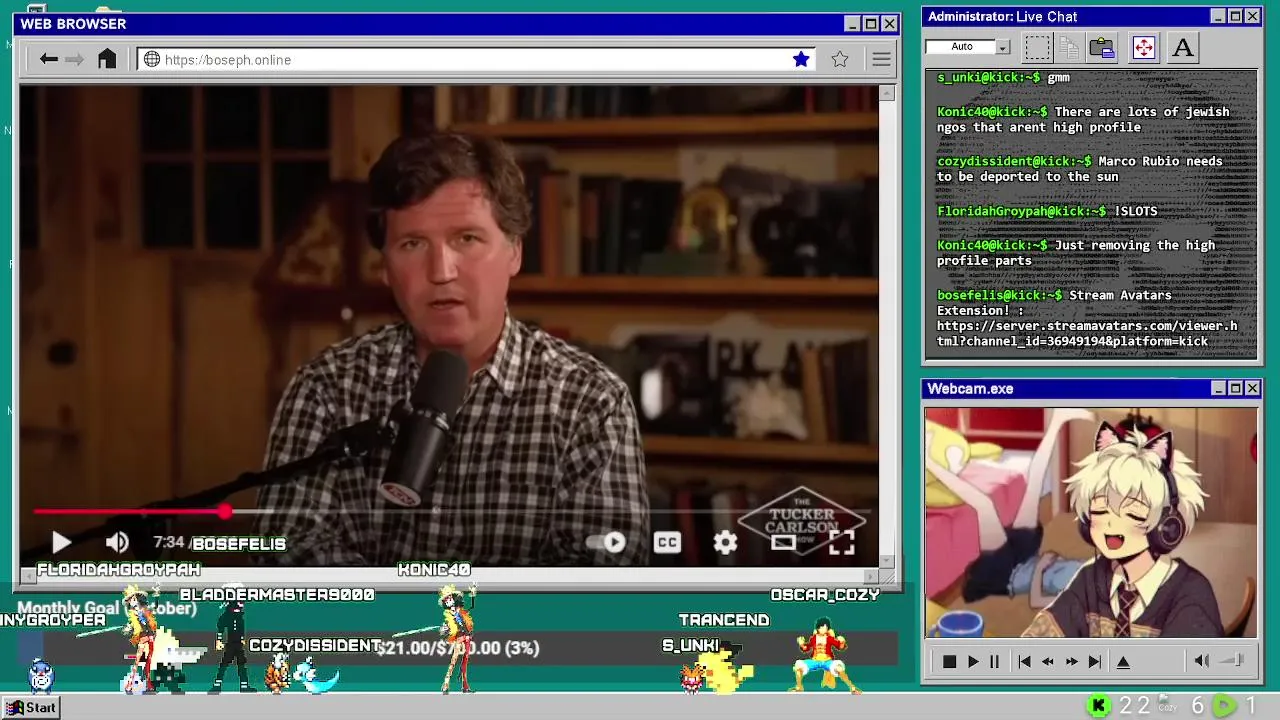Toggle the video autoplay switch
The height and width of the screenshot is (720, 1280).
[x=606, y=542]
